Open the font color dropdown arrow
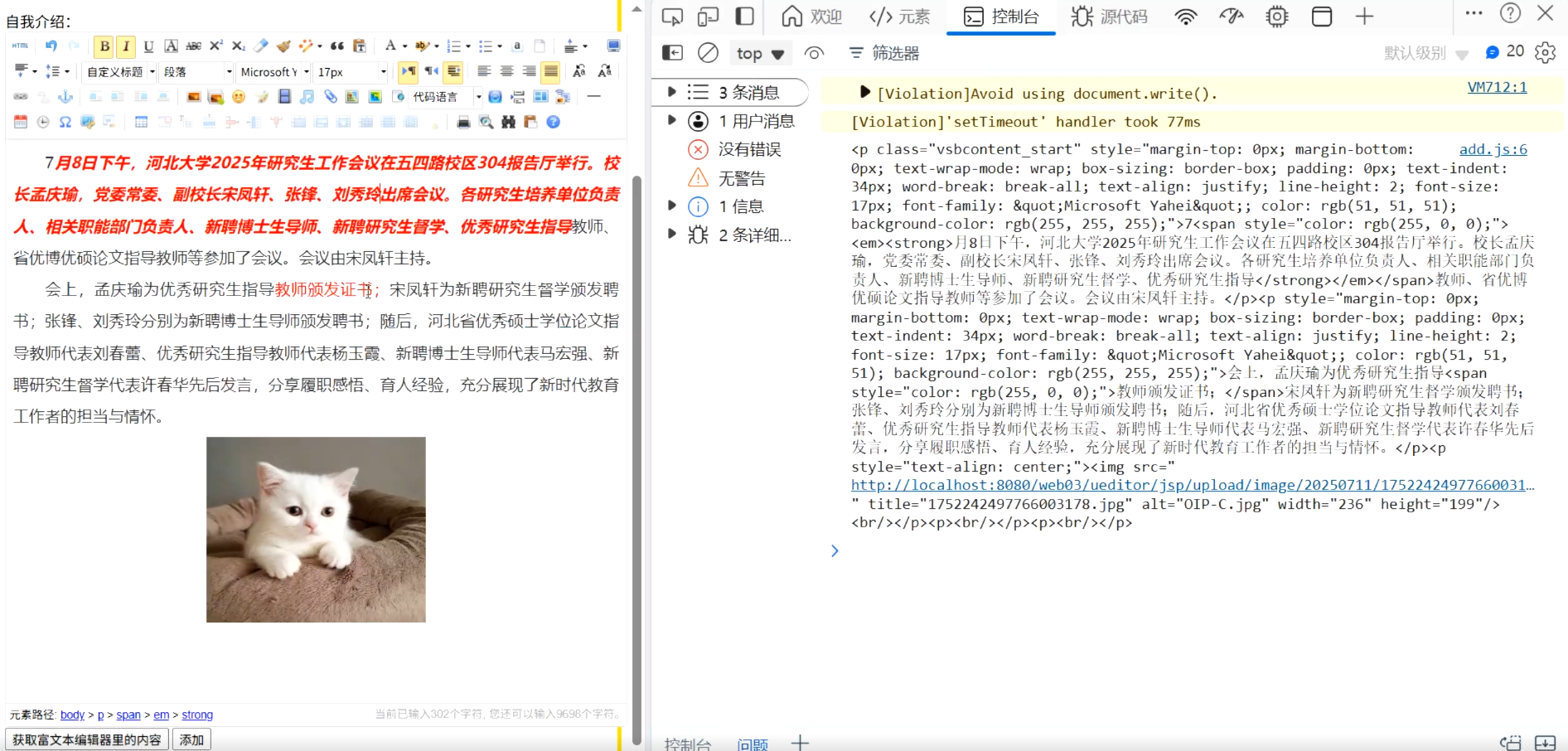Image resolution: width=1568 pixels, height=751 pixels. click(x=404, y=46)
